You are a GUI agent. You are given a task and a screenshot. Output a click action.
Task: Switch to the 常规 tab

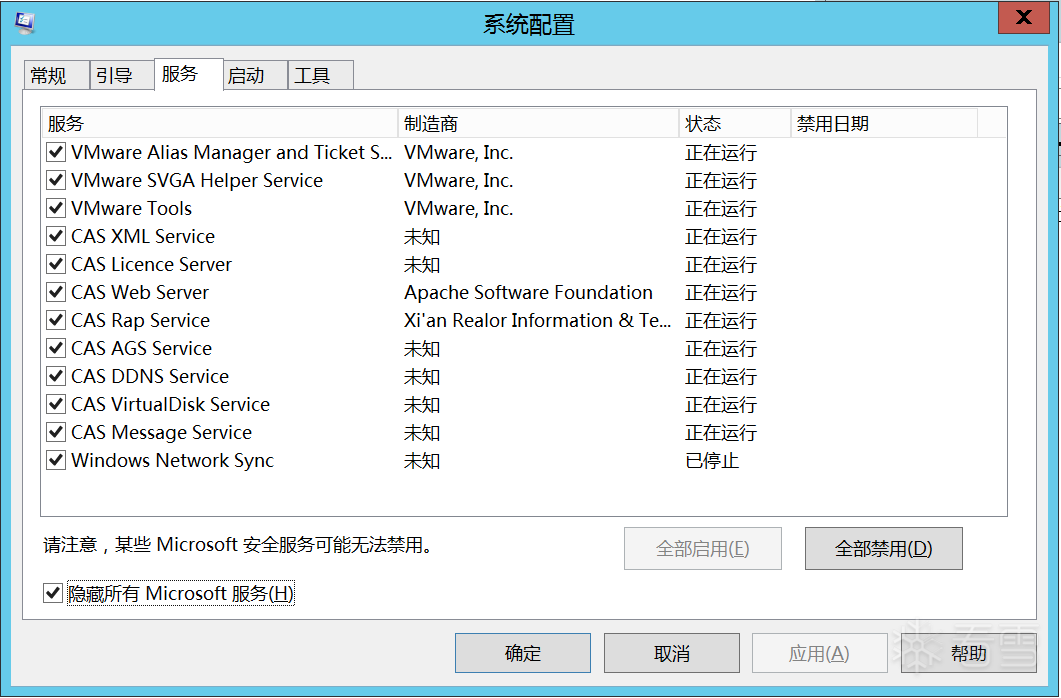[48, 76]
